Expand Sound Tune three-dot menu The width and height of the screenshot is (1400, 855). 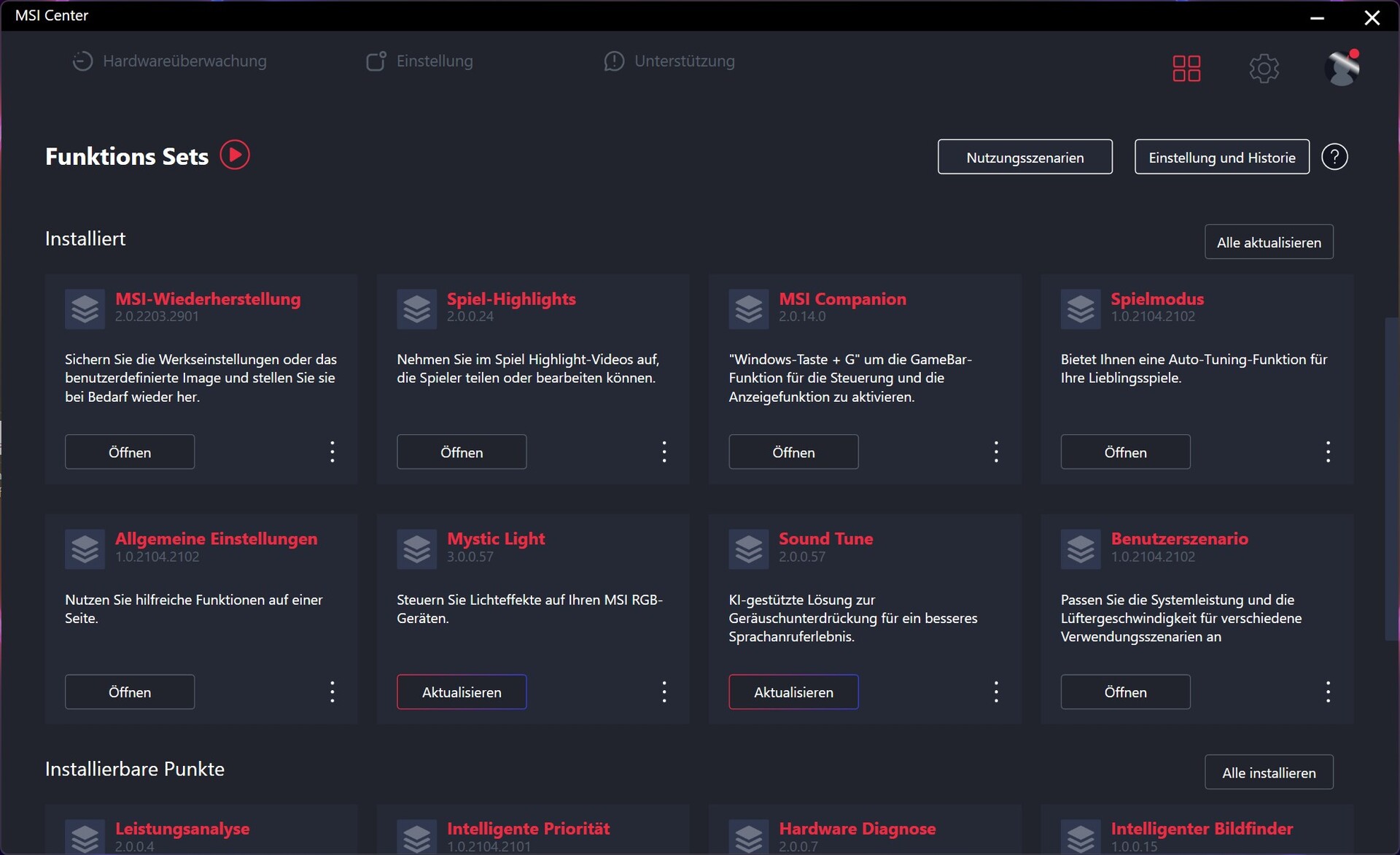(996, 692)
